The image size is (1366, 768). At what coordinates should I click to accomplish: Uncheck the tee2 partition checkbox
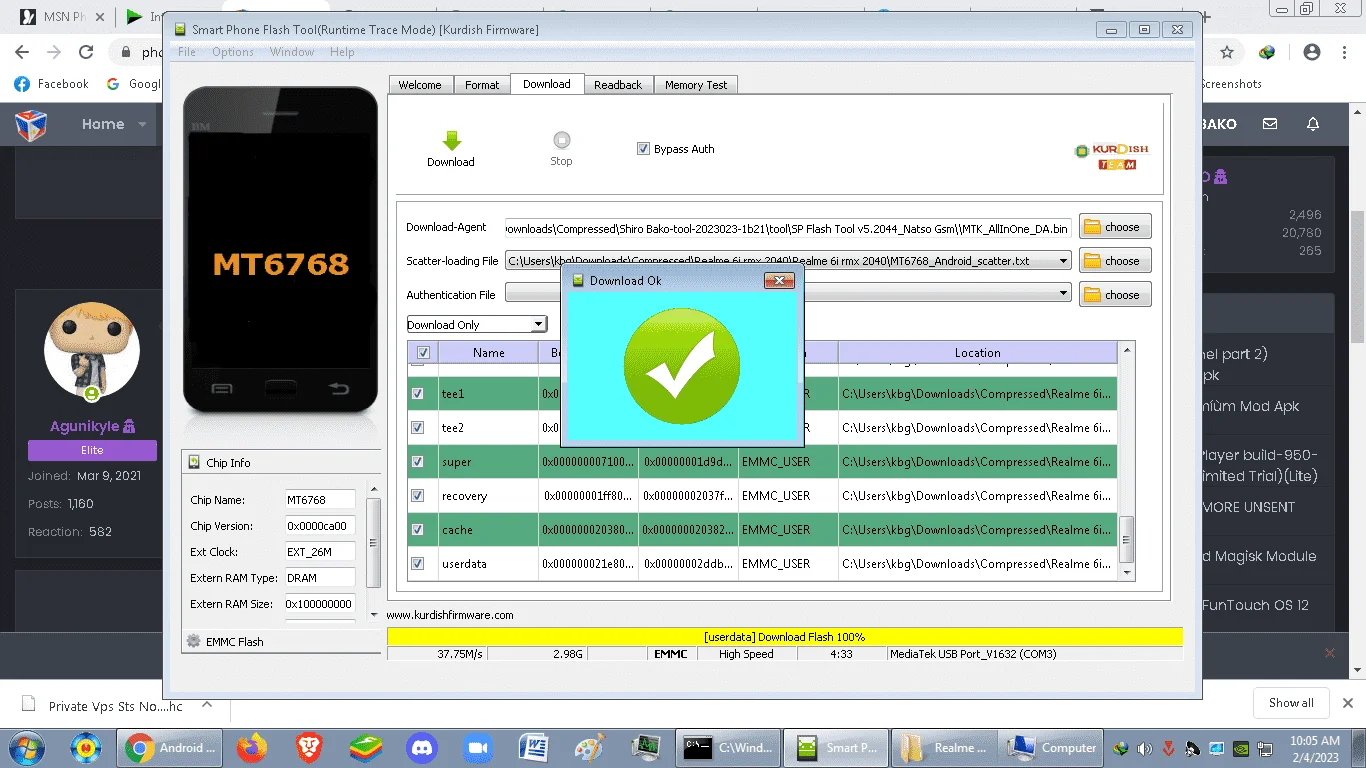pos(418,428)
